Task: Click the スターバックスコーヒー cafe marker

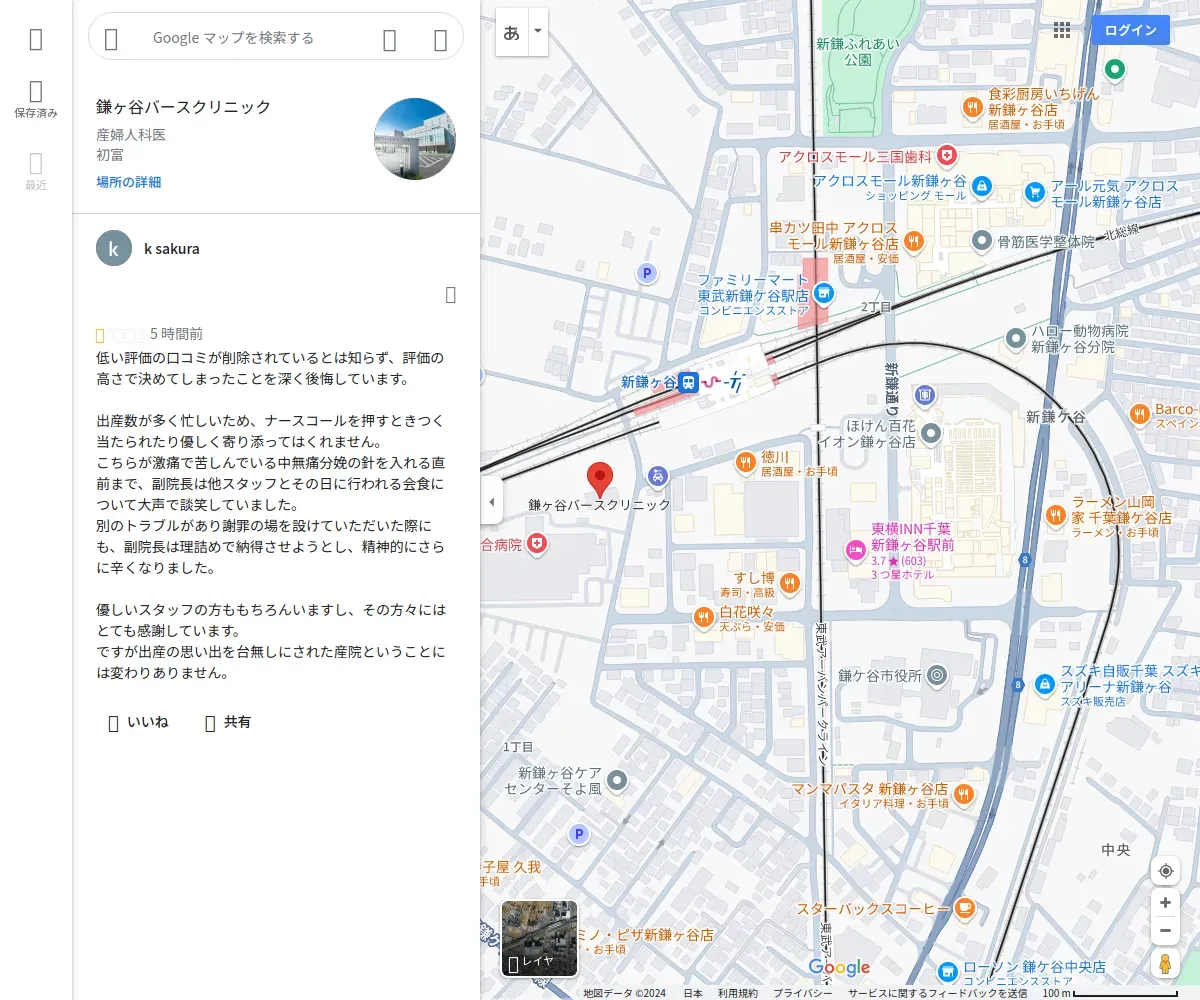Action: point(964,907)
